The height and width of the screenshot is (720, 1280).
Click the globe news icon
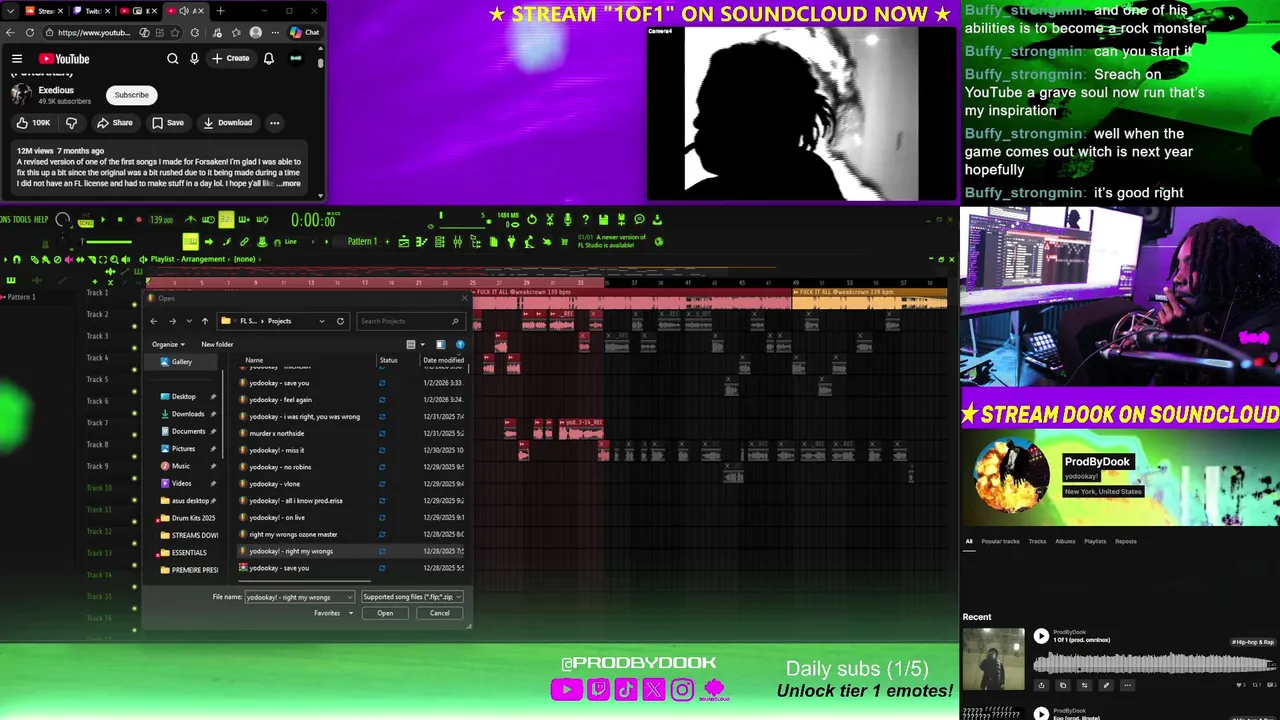pos(659,242)
